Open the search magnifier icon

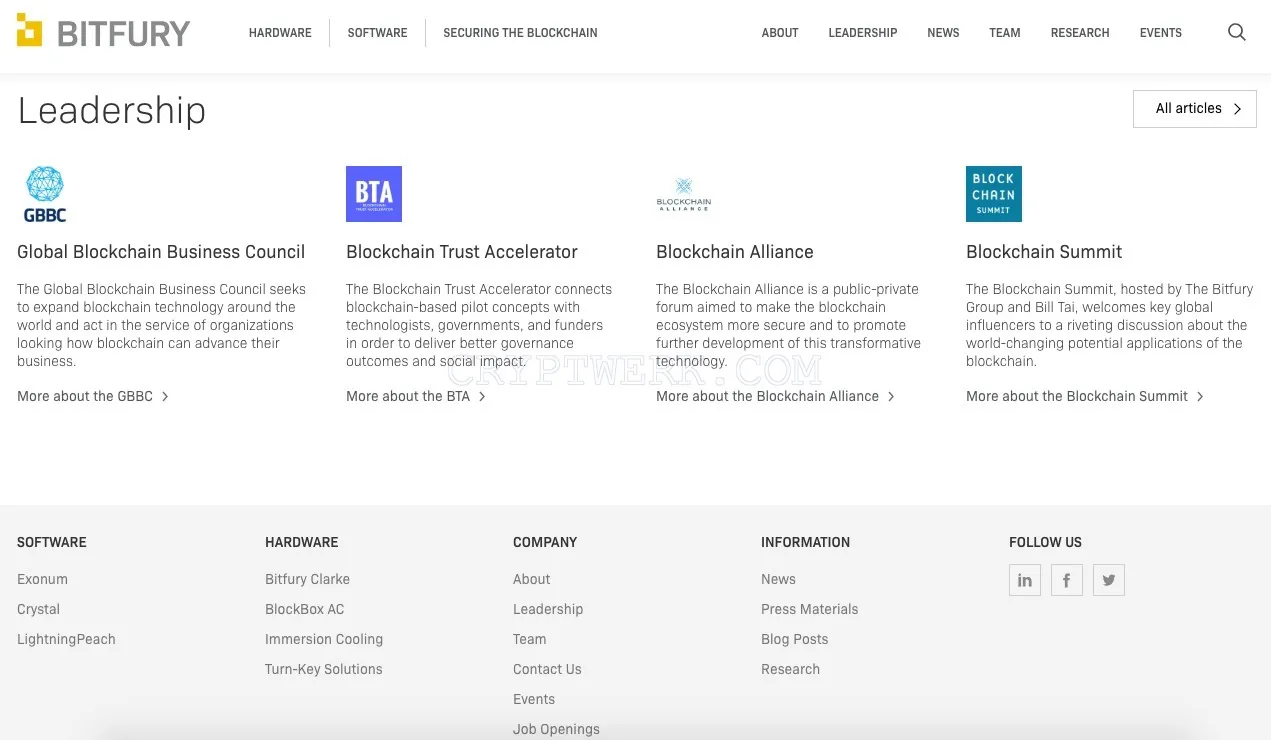pyautogui.click(x=1237, y=32)
